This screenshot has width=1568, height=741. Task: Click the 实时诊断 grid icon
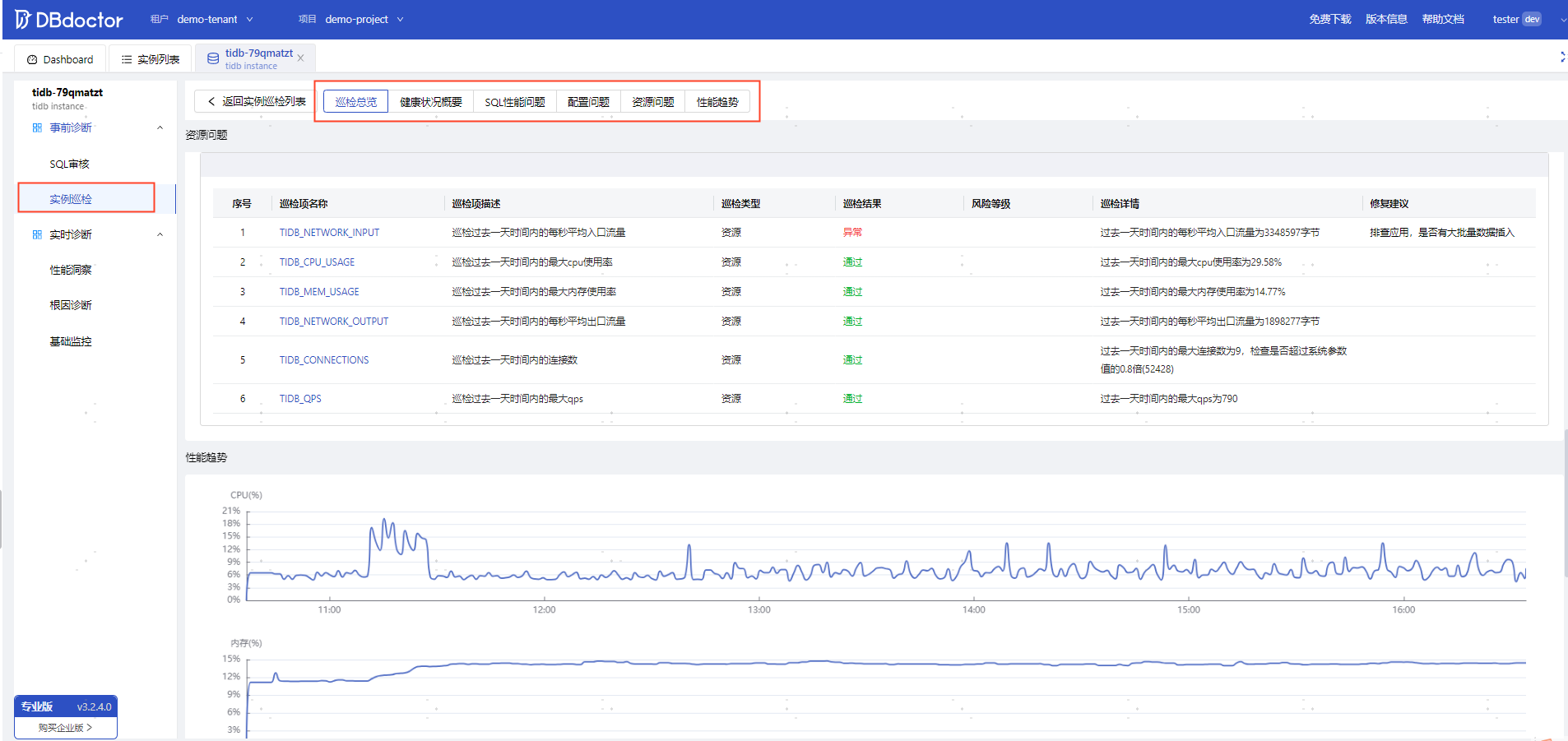(37, 234)
